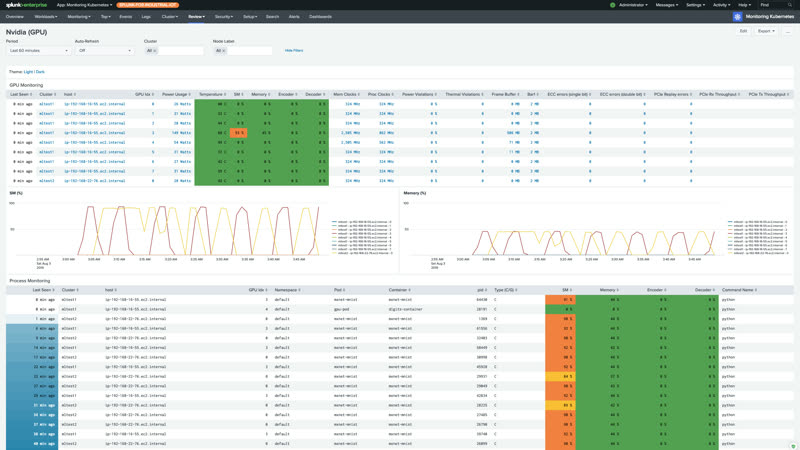
Task: Switch to the Dark theme link
Action: click(40, 72)
